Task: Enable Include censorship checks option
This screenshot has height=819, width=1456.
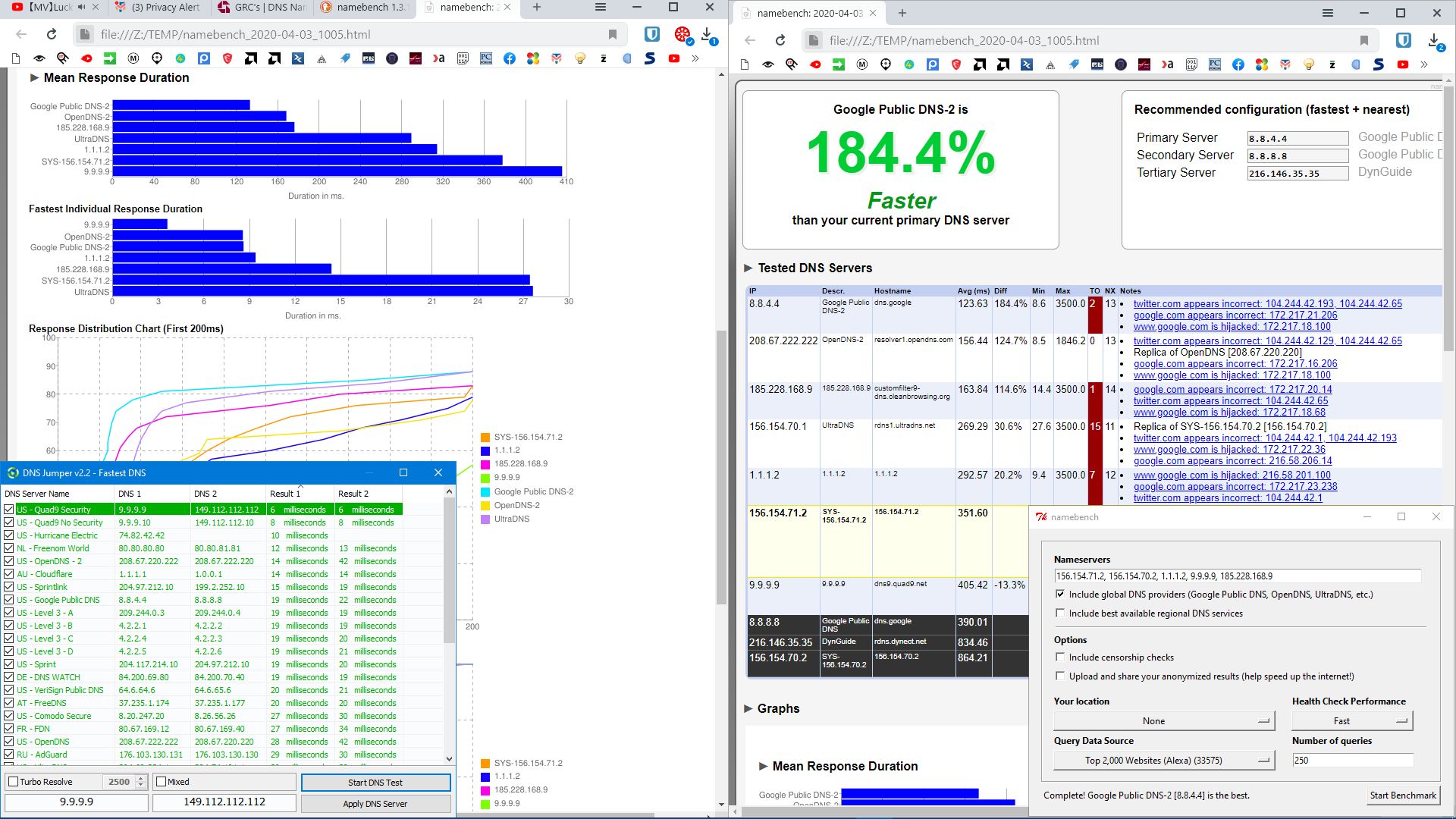Action: pyautogui.click(x=1060, y=657)
